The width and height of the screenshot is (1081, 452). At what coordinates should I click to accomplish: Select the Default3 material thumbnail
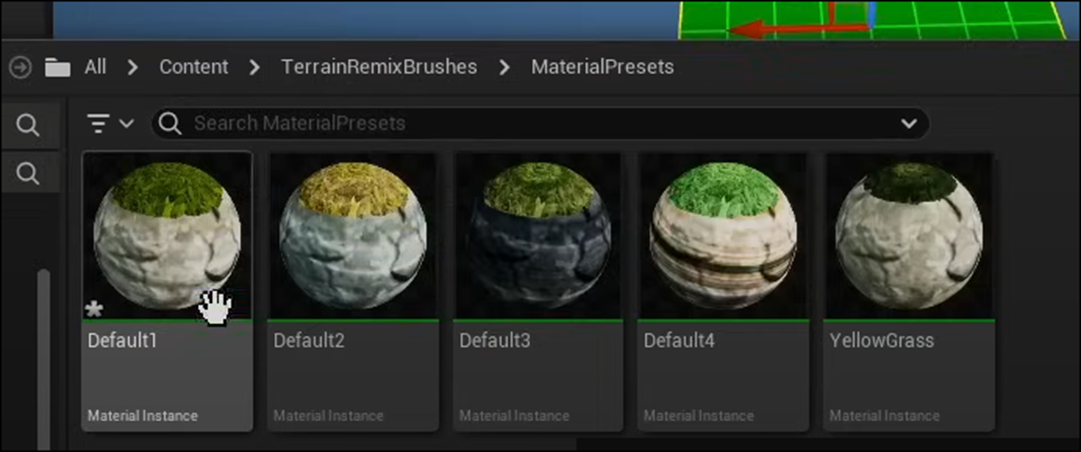click(x=539, y=236)
